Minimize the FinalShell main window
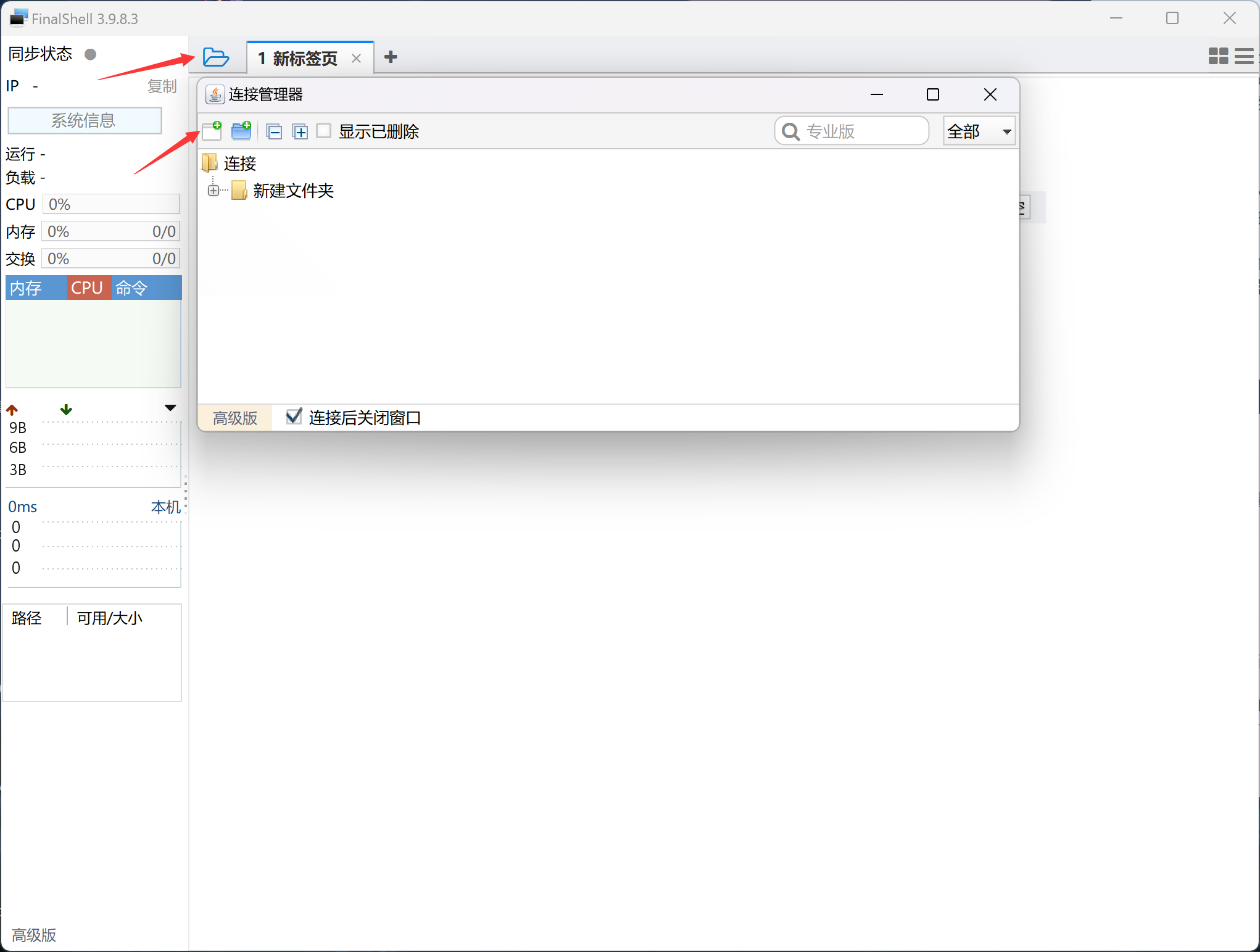1260x952 pixels. point(1116,18)
